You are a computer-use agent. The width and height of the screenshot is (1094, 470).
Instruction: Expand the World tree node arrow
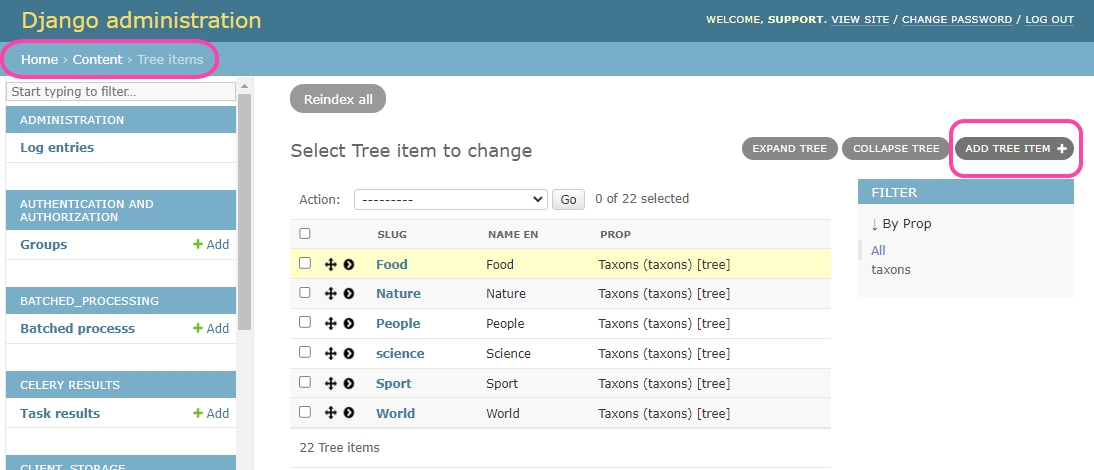coord(349,414)
